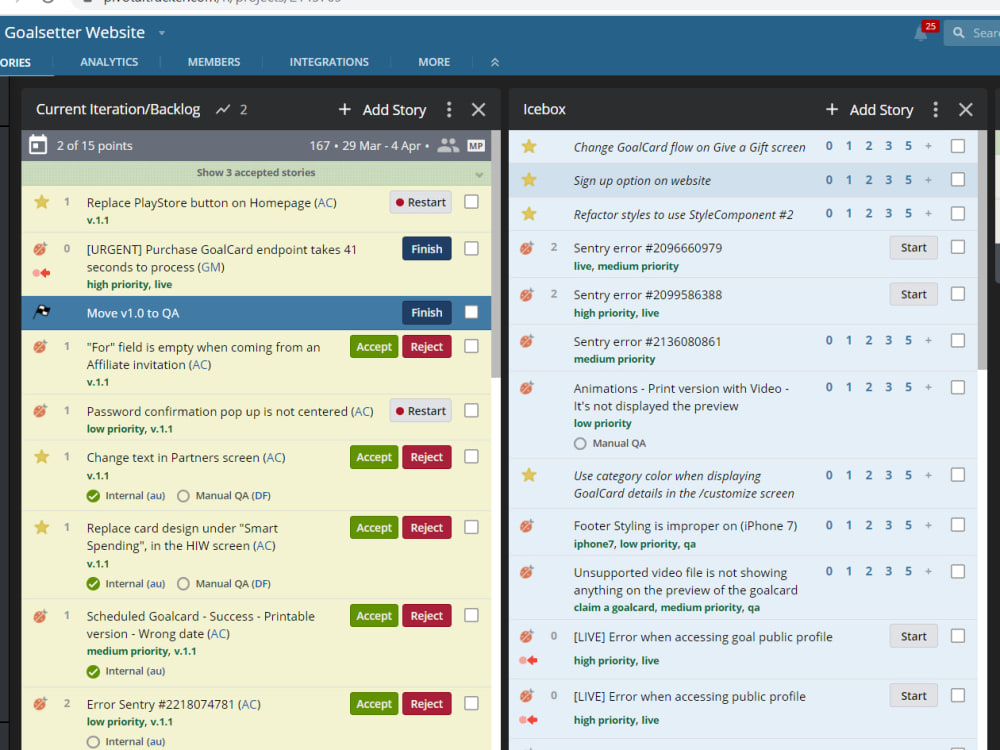Screen dimensions: 1000x750
Task: Select checkbox for Sign up option on website
Action: pos(958,179)
